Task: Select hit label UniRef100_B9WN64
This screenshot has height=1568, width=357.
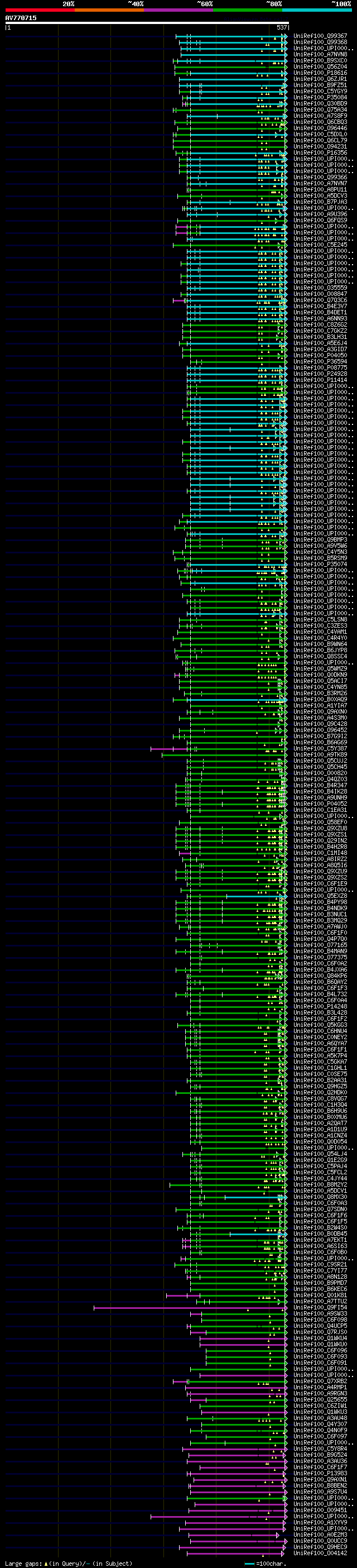Action: tap(320, 644)
